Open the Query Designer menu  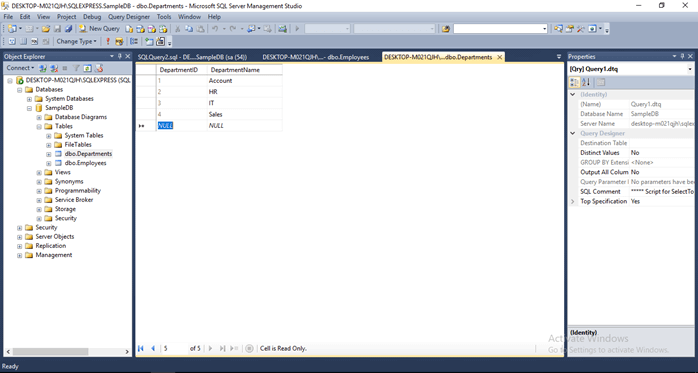(x=129, y=16)
